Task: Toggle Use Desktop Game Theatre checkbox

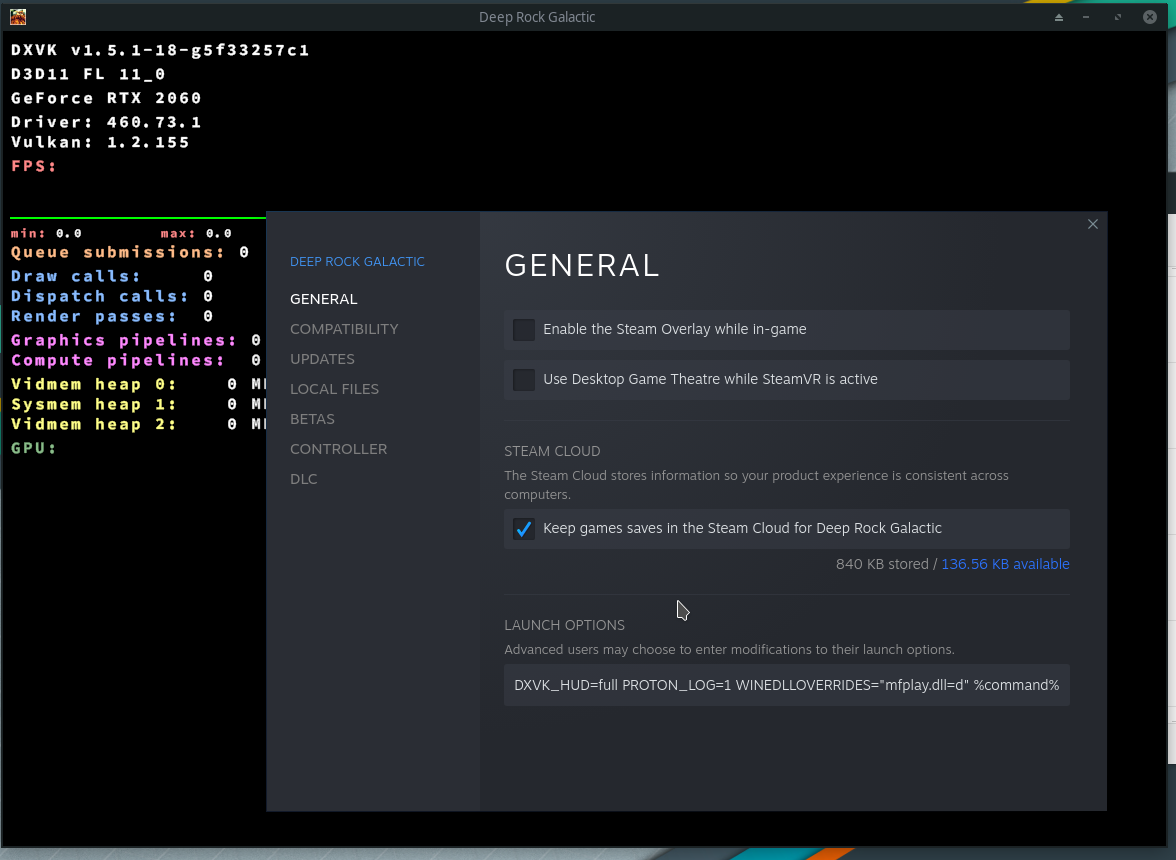Action: click(524, 379)
